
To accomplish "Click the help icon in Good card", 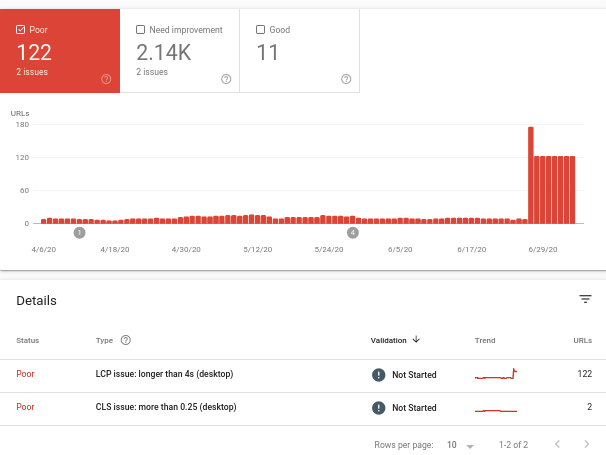I will click(346, 79).
